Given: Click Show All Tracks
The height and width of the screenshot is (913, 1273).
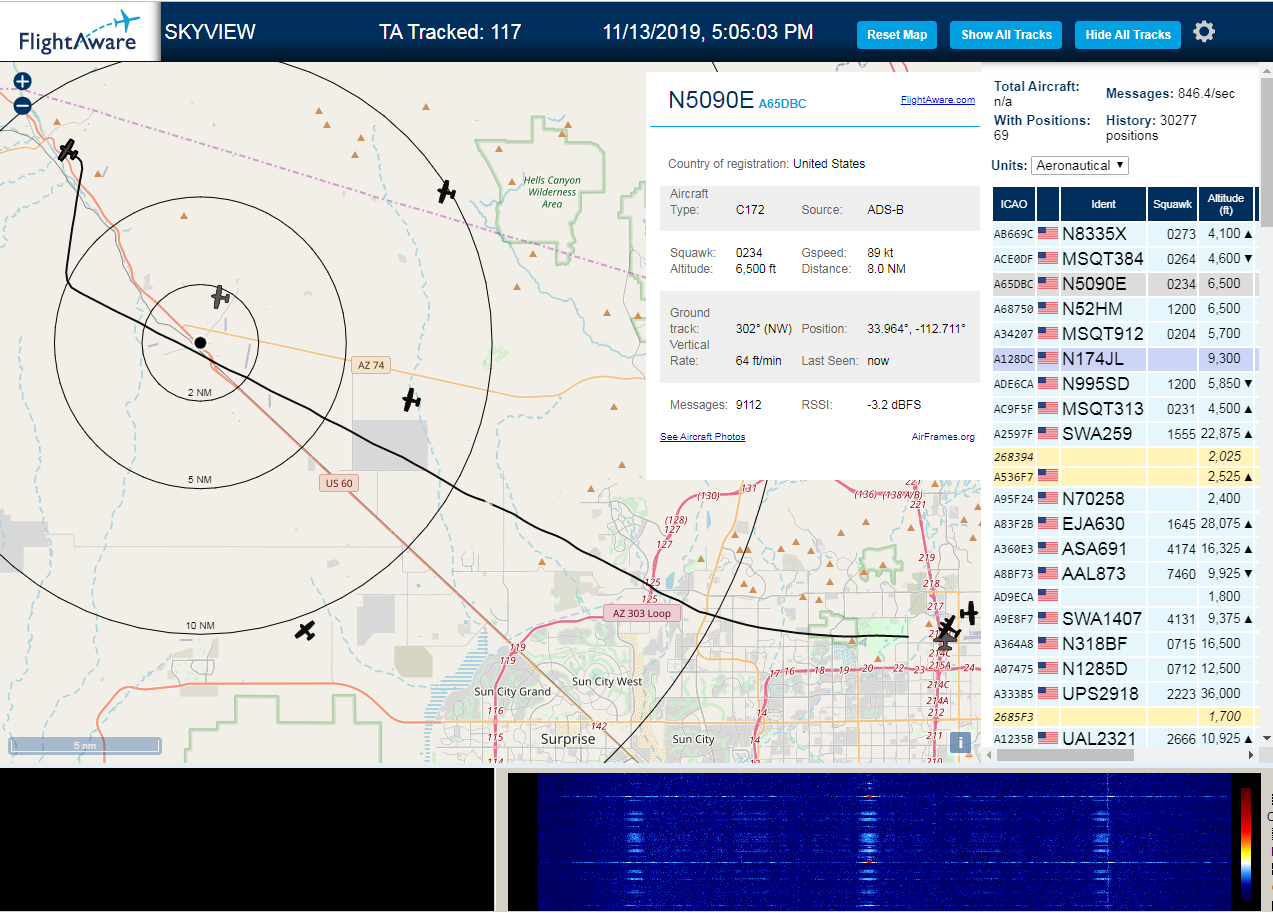Looking at the screenshot, I should click(x=1006, y=34).
